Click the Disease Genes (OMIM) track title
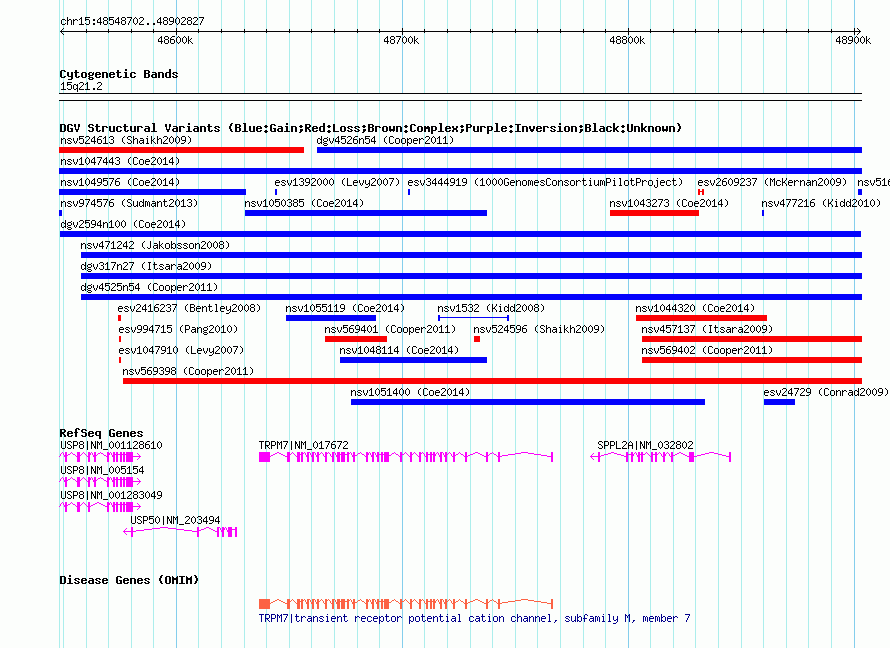The width and height of the screenshot is (890, 648). click(x=129, y=580)
